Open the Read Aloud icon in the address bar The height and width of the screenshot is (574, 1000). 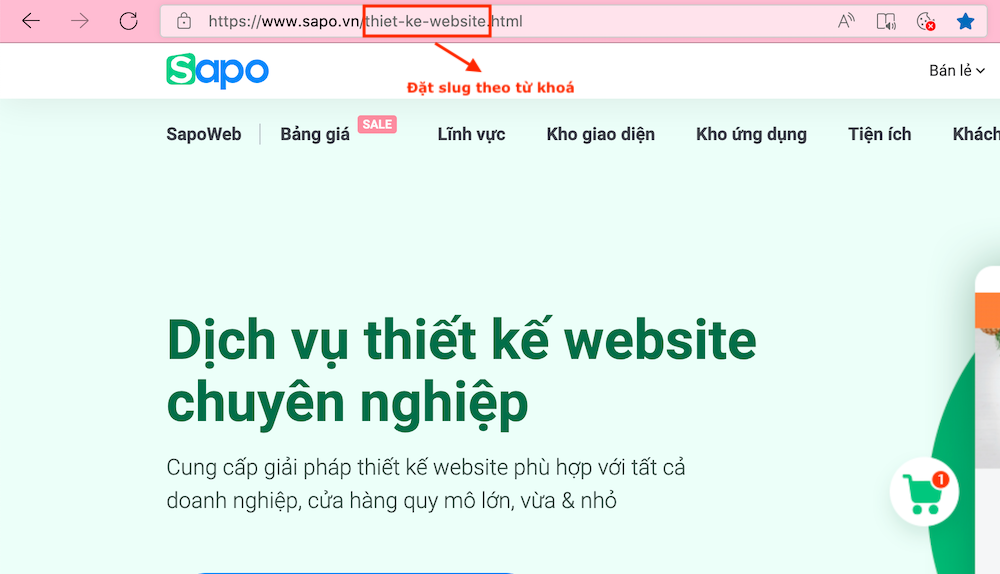pyautogui.click(x=846, y=21)
